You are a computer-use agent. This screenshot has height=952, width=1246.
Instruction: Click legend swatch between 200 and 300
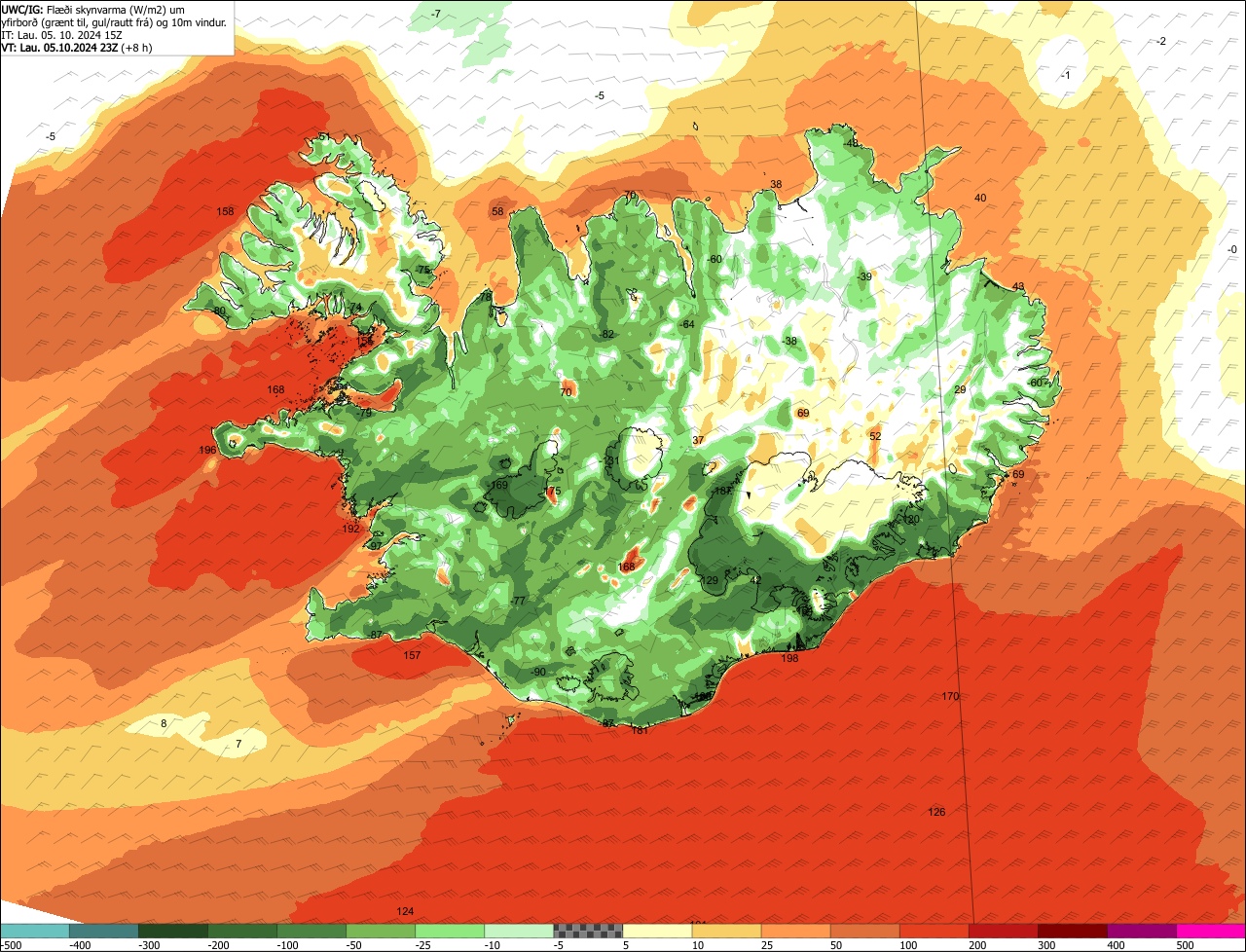click(x=1003, y=931)
